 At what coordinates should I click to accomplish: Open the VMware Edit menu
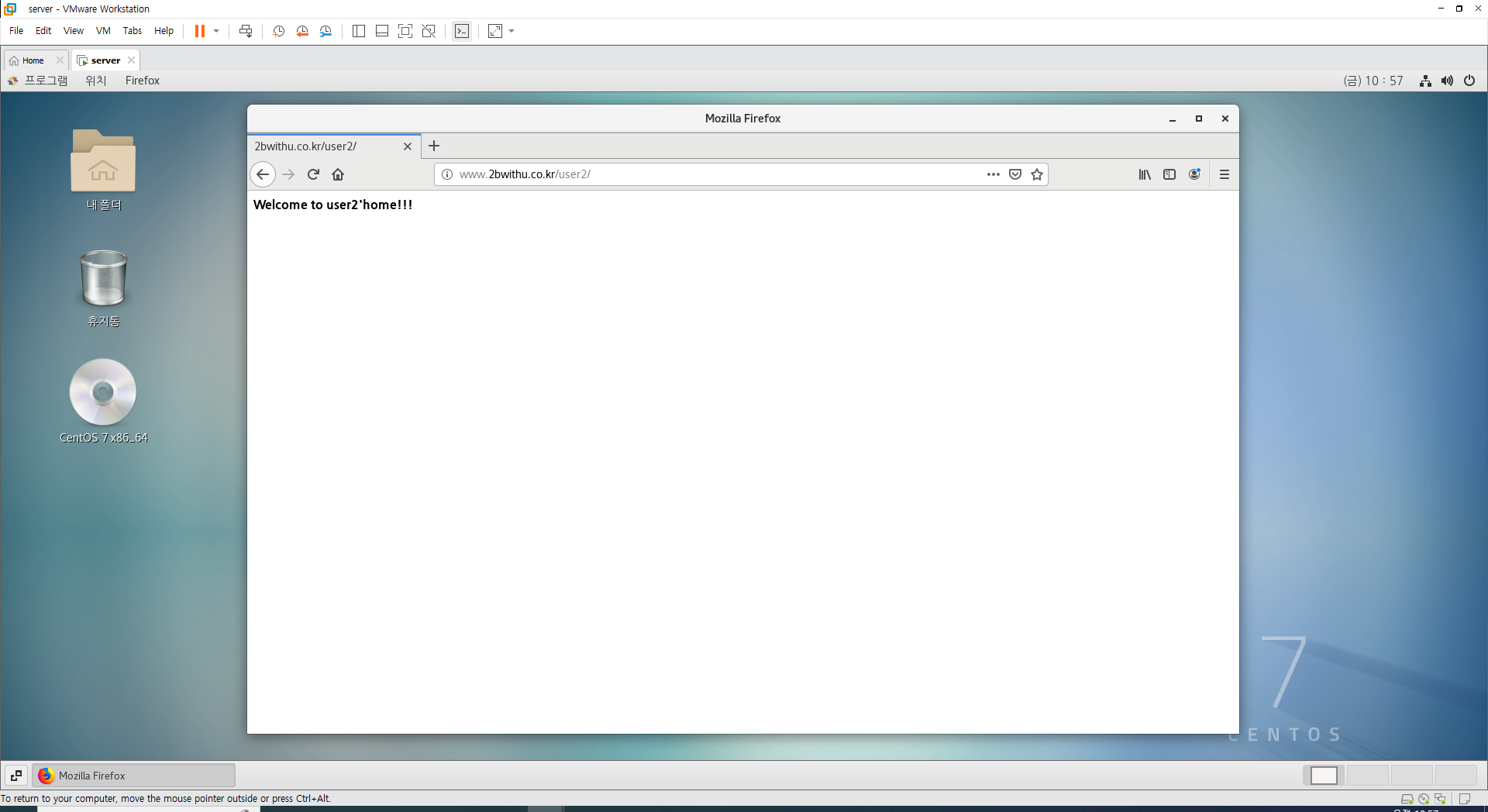(x=43, y=31)
